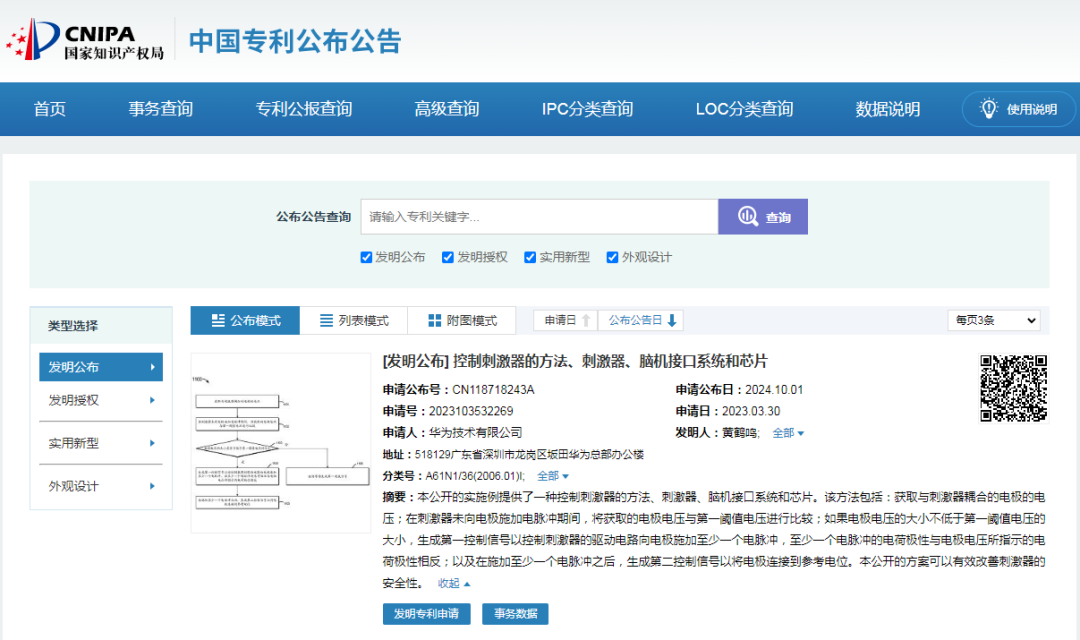This screenshot has height=640, width=1080.
Task: Click the 事务数据 button
Action: [515, 614]
